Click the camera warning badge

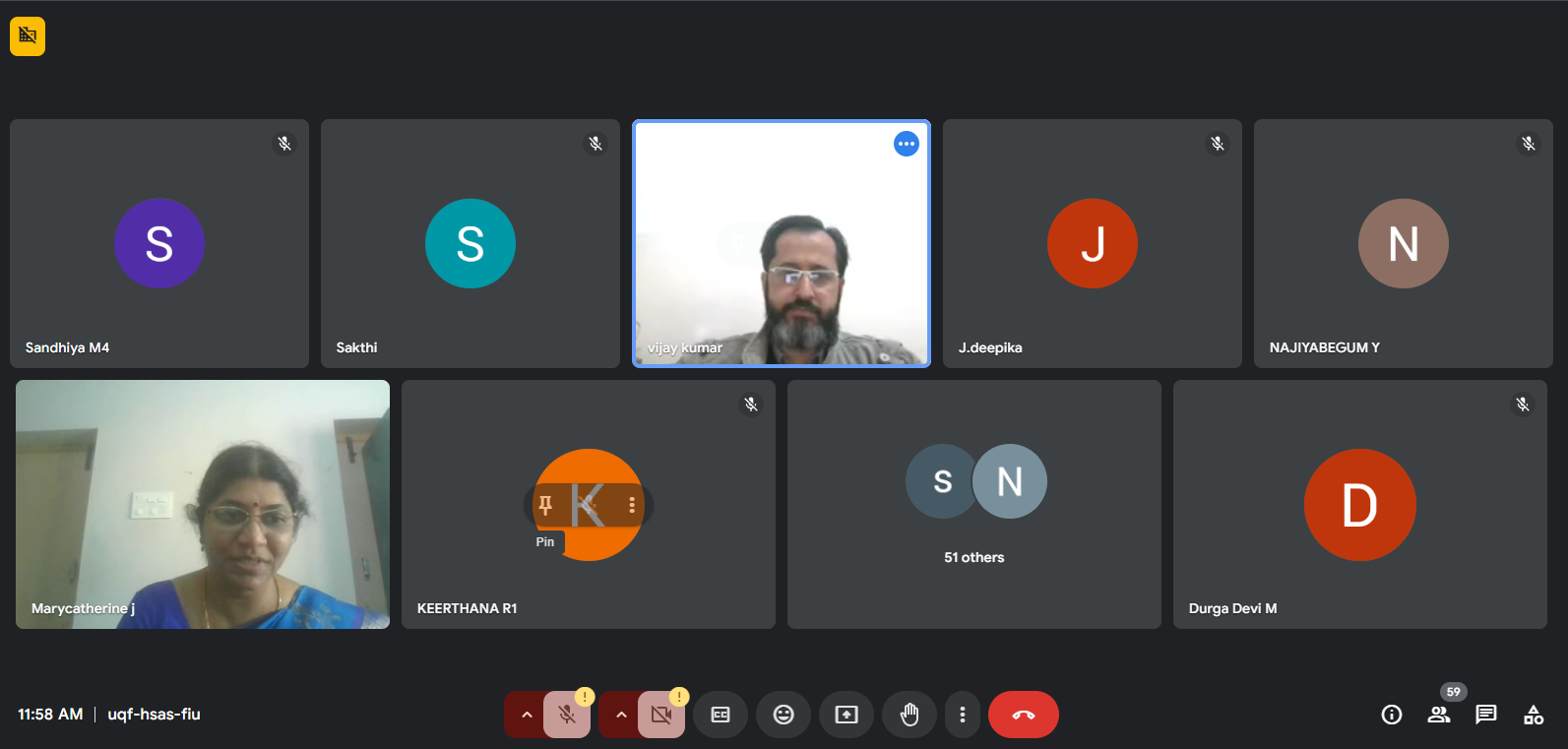point(679,697)
